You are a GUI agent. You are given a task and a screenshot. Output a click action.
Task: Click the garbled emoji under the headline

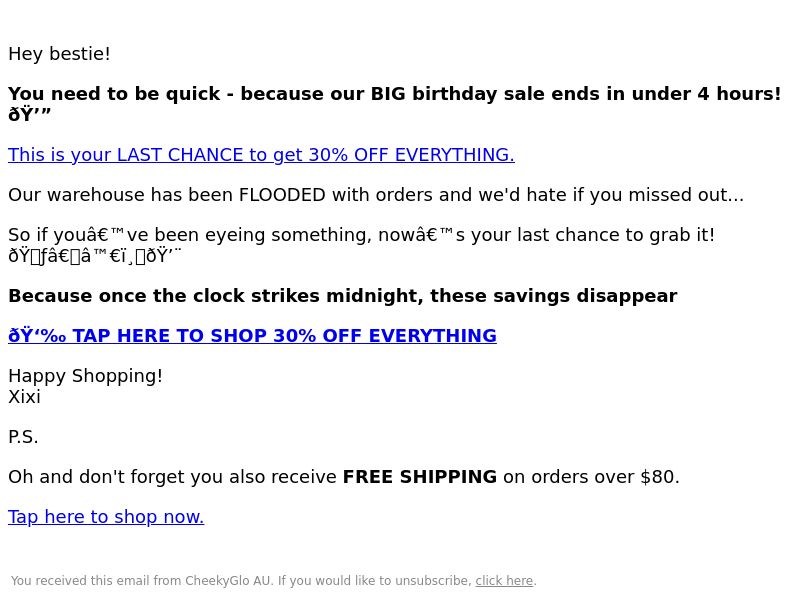click(x=30, y=115)
